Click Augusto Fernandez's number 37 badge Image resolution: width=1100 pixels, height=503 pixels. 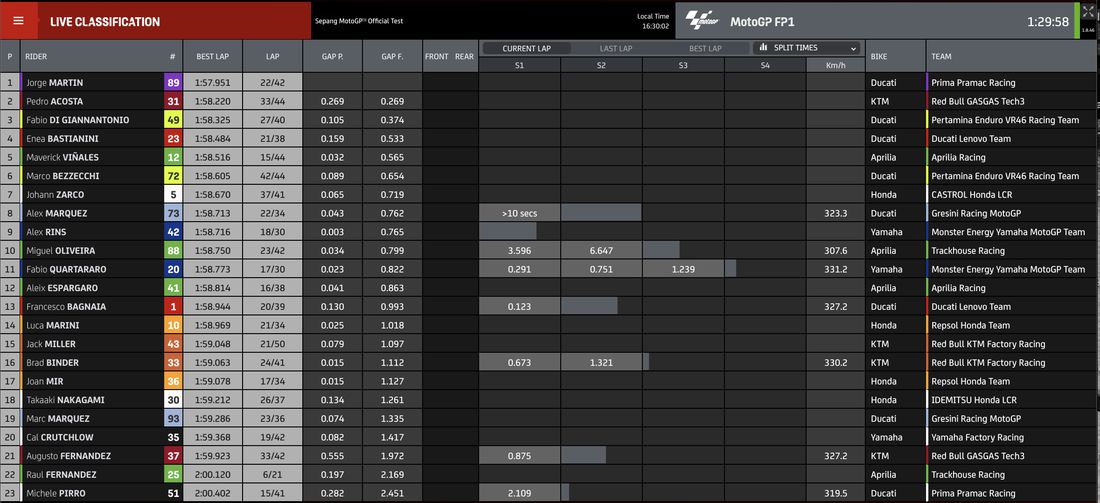[173, 456]
